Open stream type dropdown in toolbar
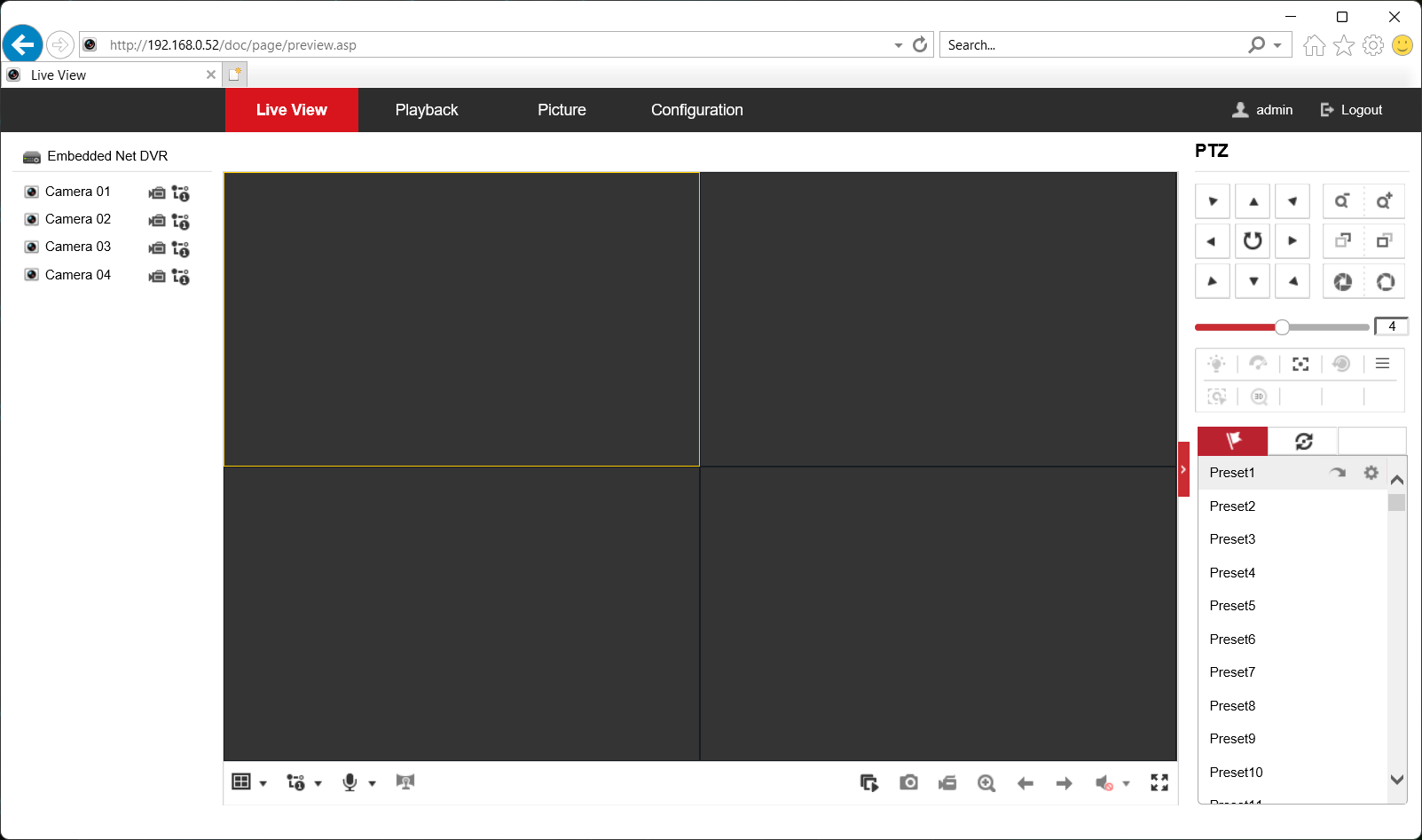The height and width of the screenshot is (840, 1422). click(304, 782)
